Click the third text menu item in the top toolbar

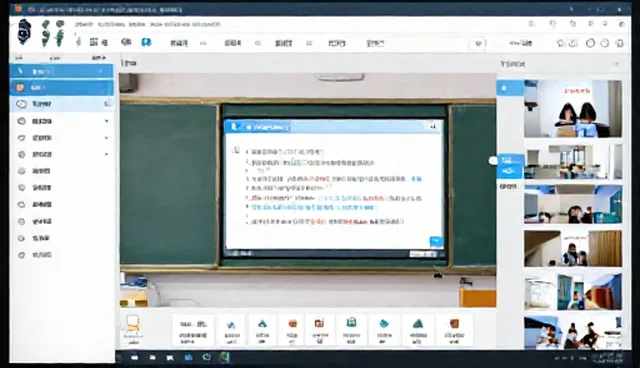[x=283, y=43]
